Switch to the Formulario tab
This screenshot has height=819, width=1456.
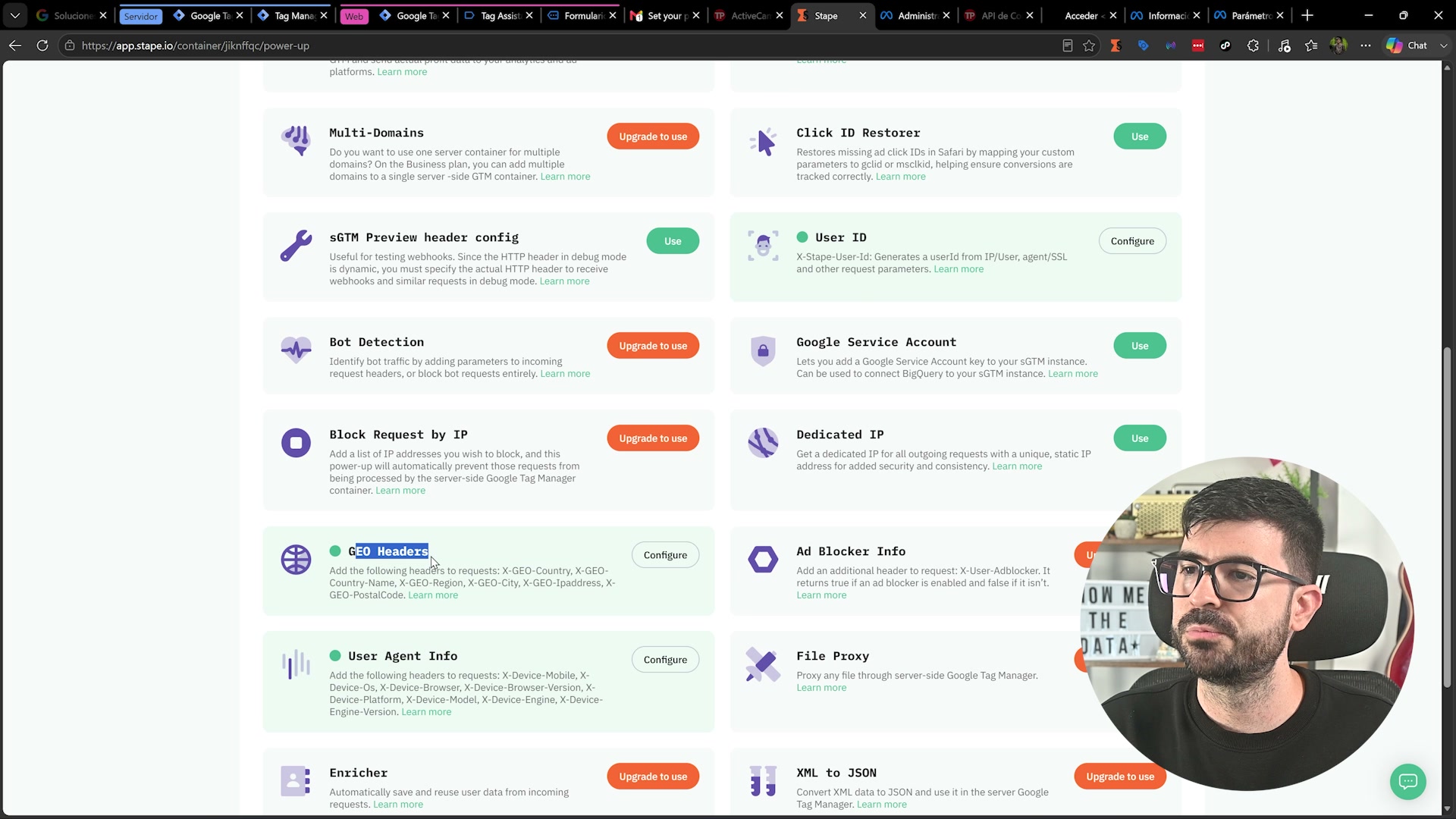point(582,15)
